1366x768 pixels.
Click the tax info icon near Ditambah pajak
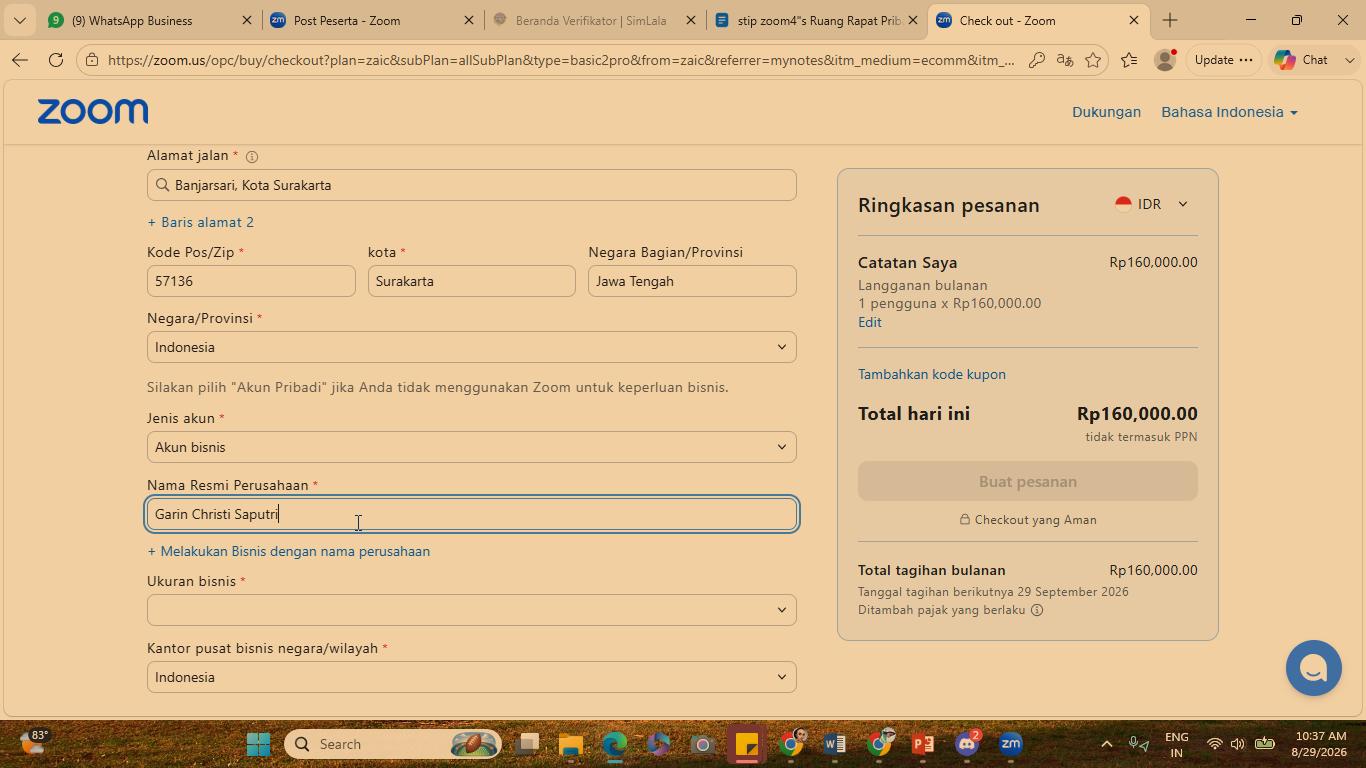click(x=1037, y=610)
